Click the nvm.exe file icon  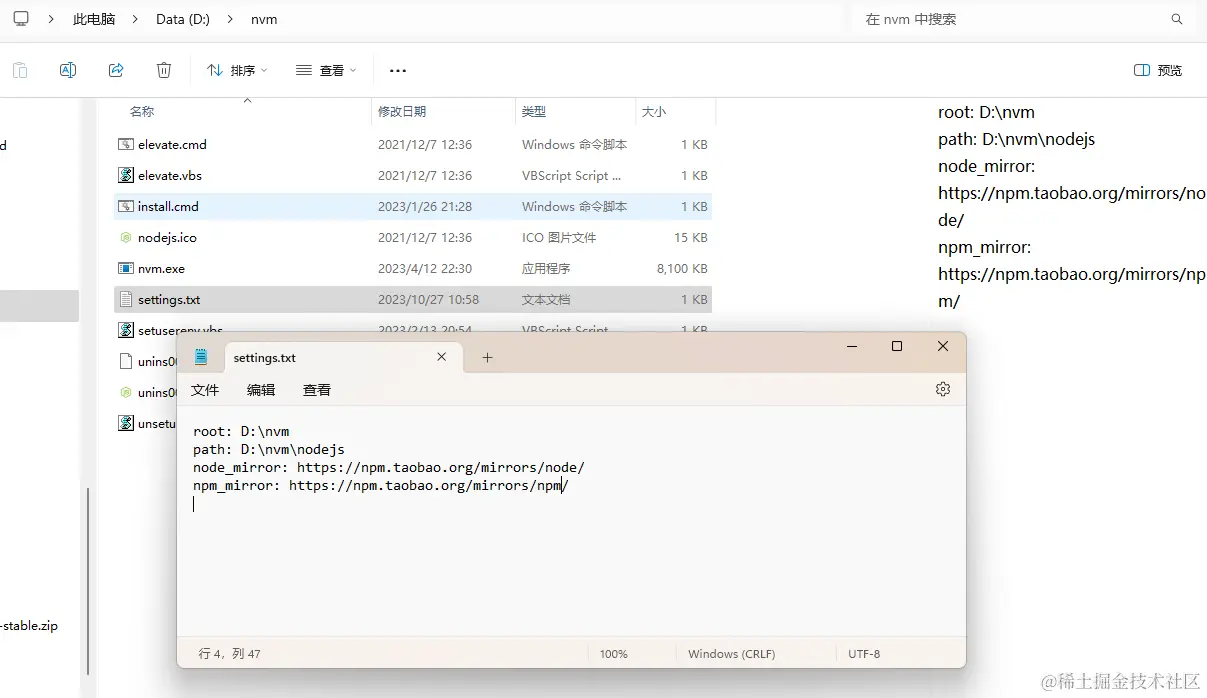pos(126,268)
